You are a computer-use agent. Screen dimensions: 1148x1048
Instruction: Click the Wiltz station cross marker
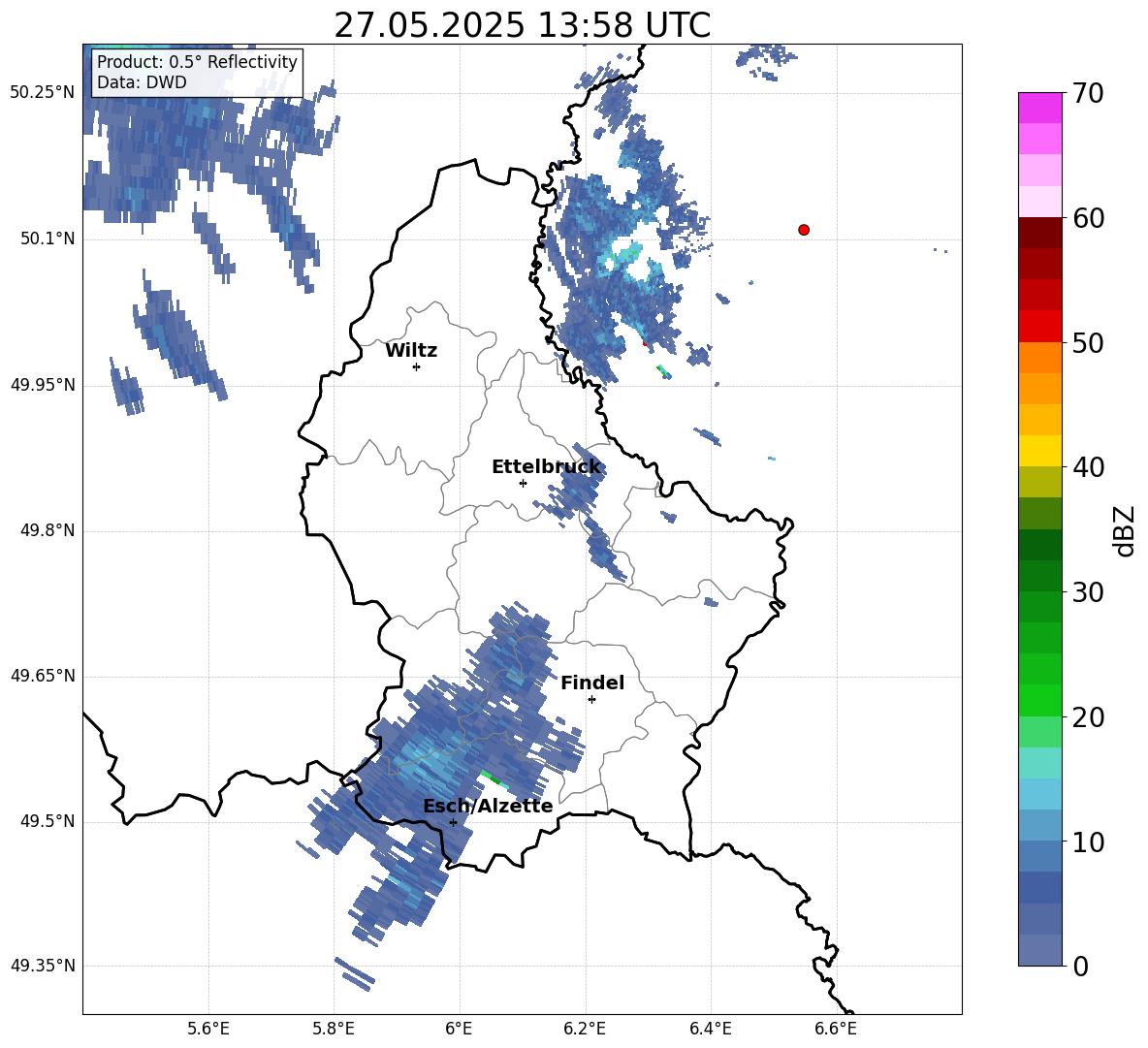click(417, 366)
